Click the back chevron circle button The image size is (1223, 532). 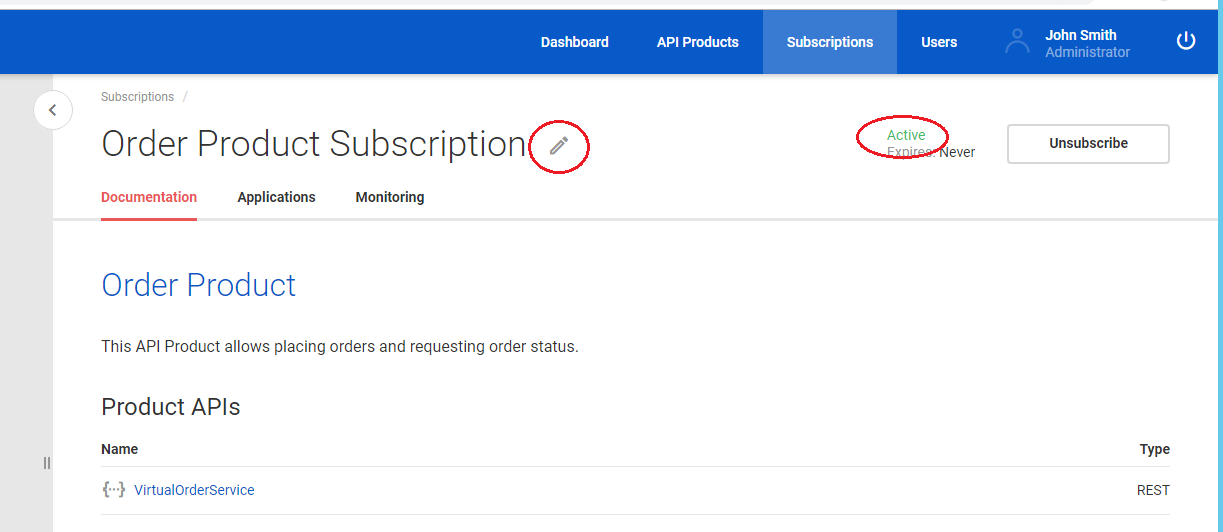pyautogui.click(x=53, y=110)
